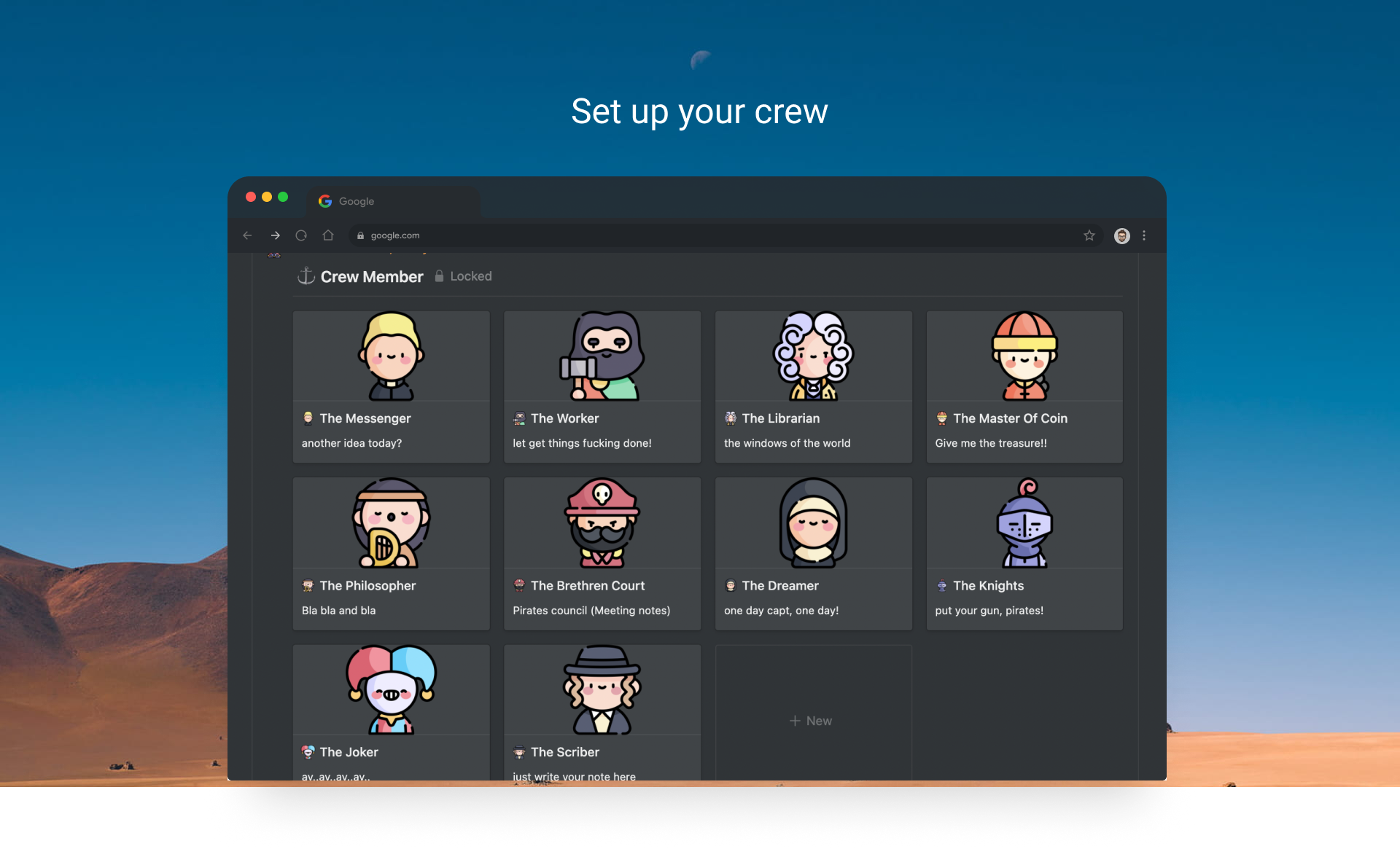This screenshot has width=1400, height=849.
Task: Open The Worker card title
Action: click(x=564, y=418)
